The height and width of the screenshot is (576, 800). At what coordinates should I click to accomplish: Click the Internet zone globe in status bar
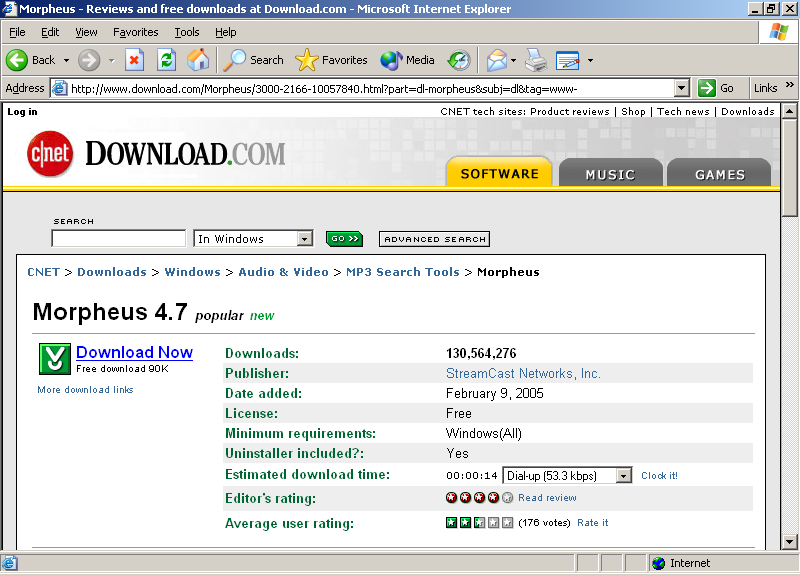point(659,563)
